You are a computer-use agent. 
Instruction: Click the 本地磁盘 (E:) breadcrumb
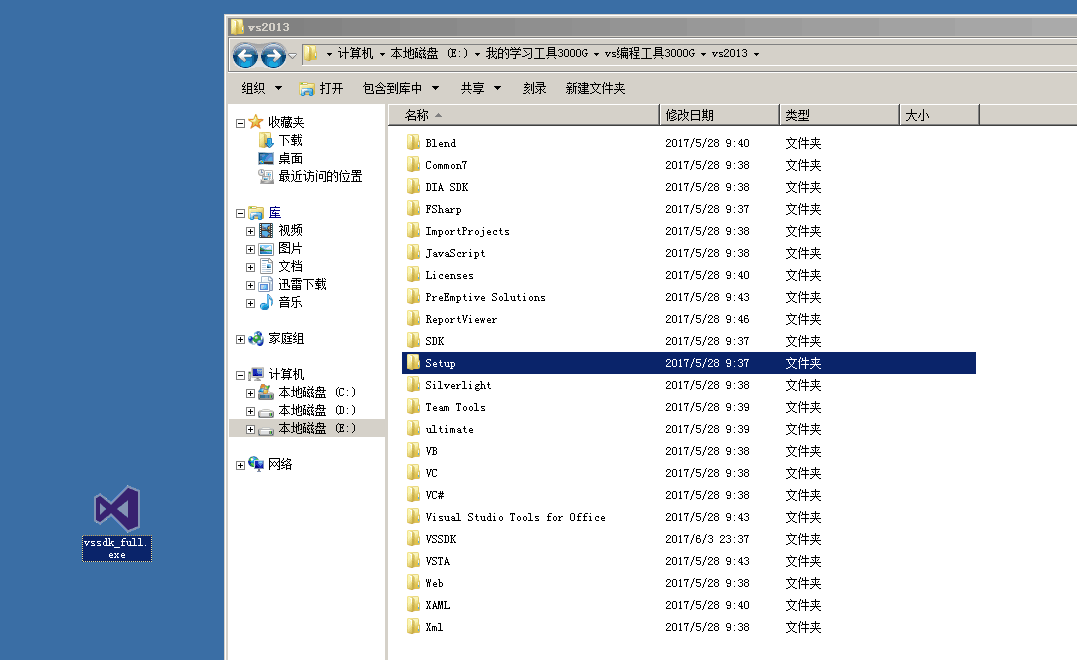point(429,54)
